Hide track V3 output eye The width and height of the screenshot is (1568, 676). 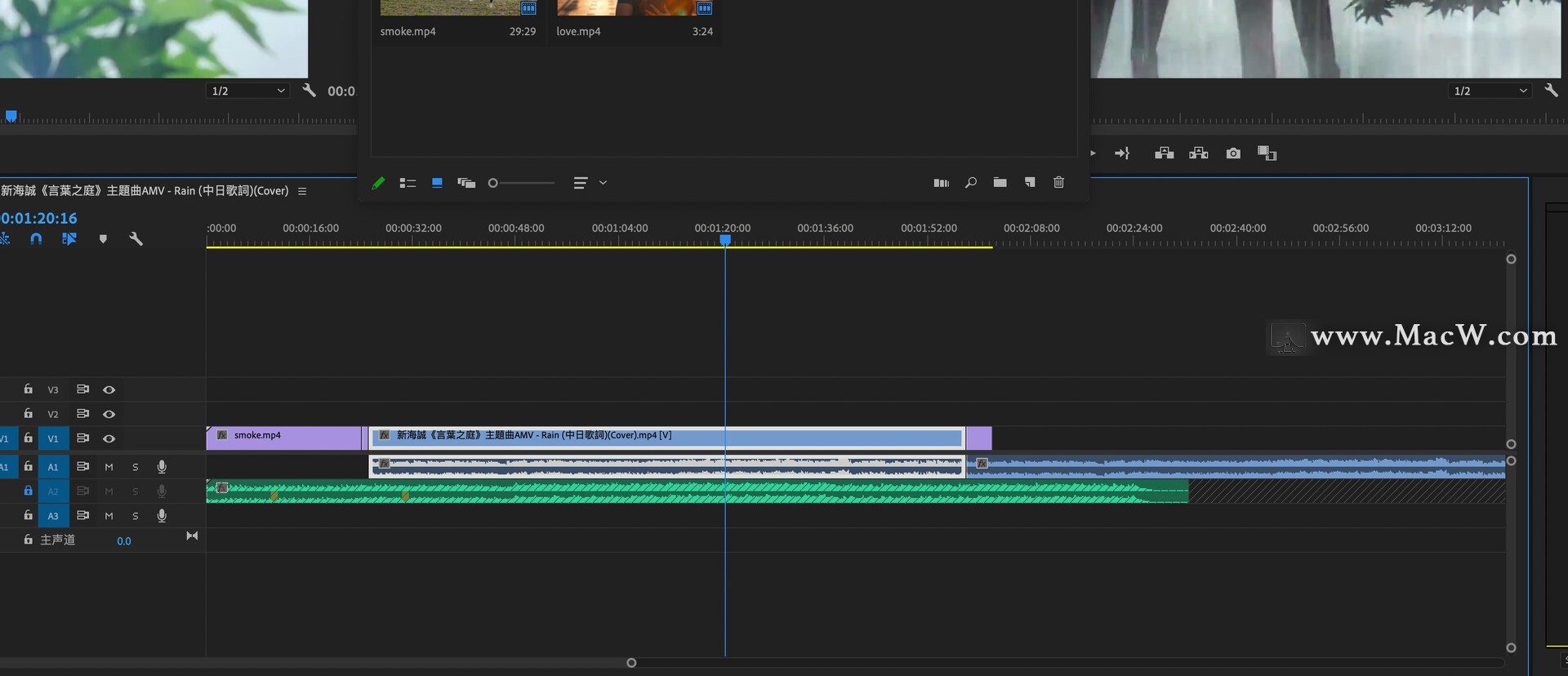tap(109, 390)
